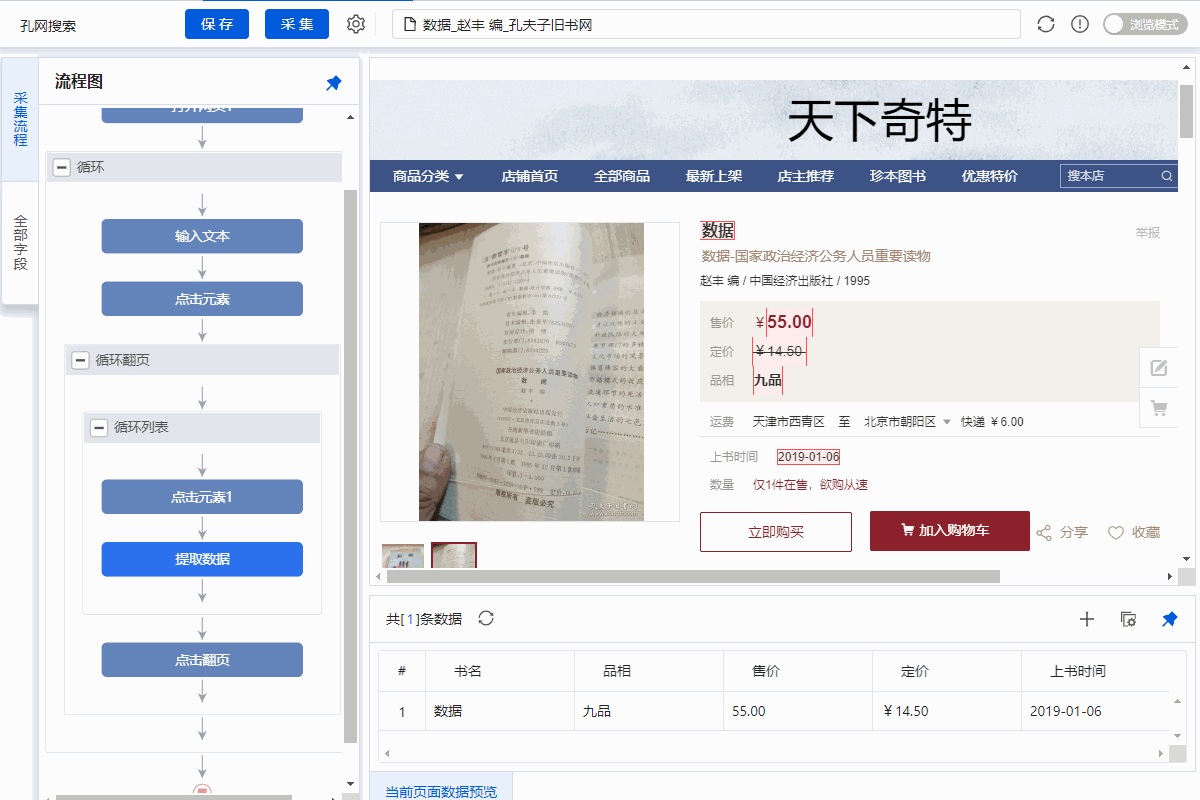Select the second highlighted book thumbnail

tap(454, 555)
